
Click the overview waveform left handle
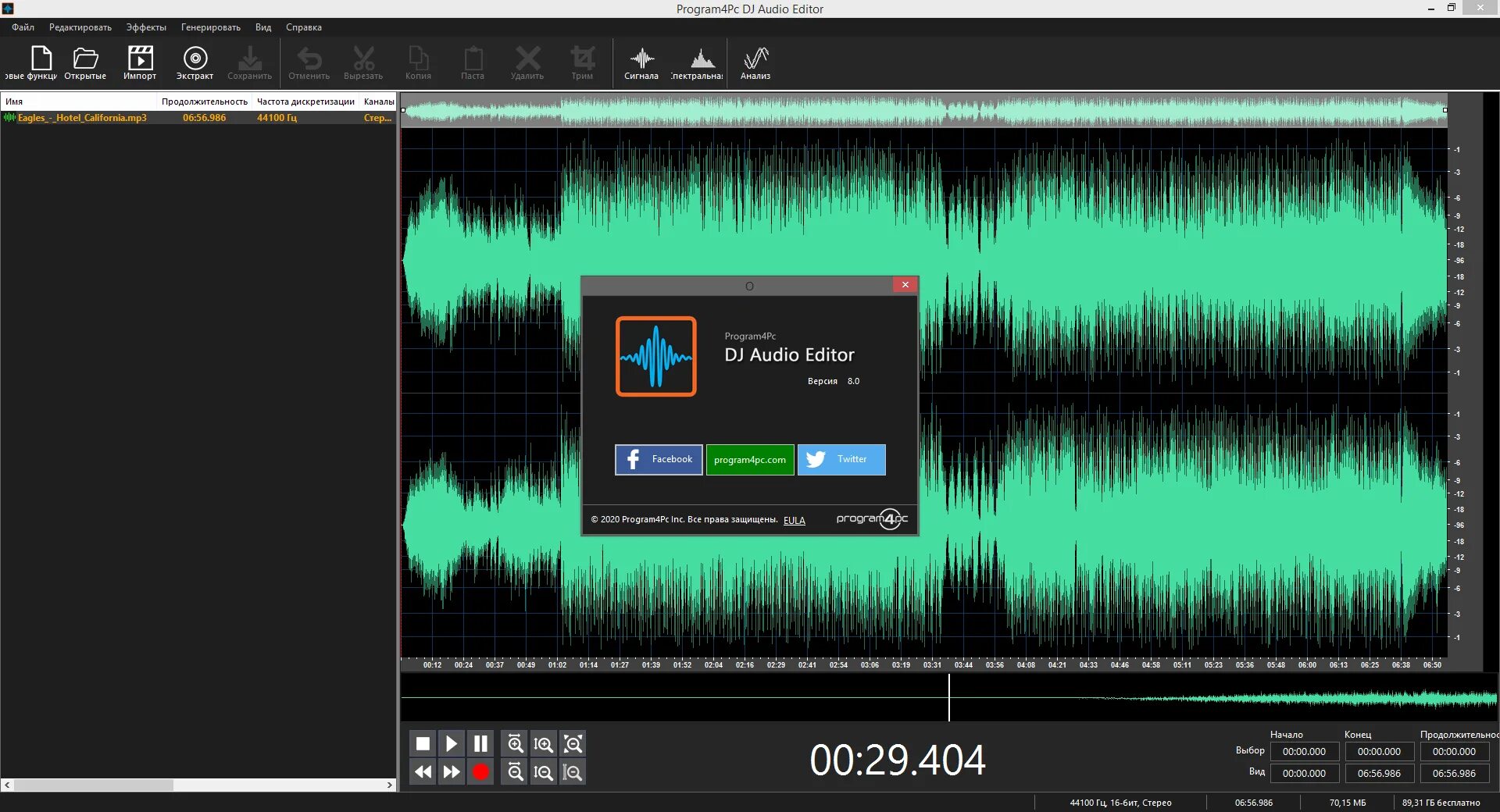[403, 110]
